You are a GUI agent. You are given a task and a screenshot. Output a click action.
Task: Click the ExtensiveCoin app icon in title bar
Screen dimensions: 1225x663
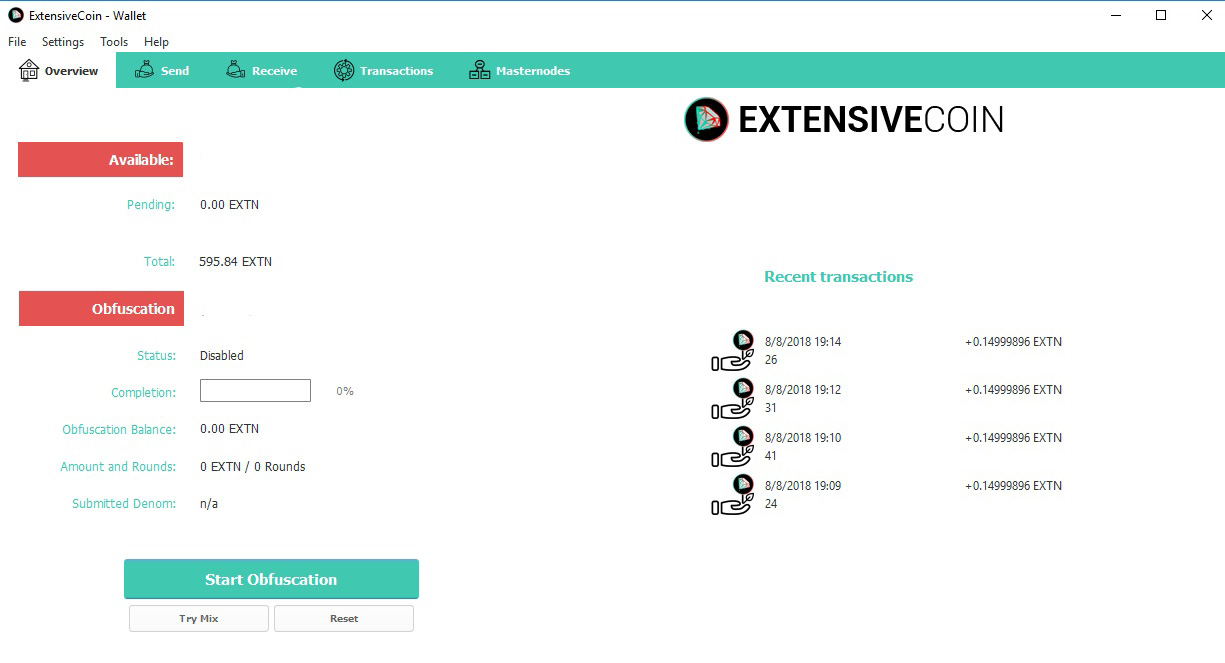pyautogui.click(x=15, y=15)
